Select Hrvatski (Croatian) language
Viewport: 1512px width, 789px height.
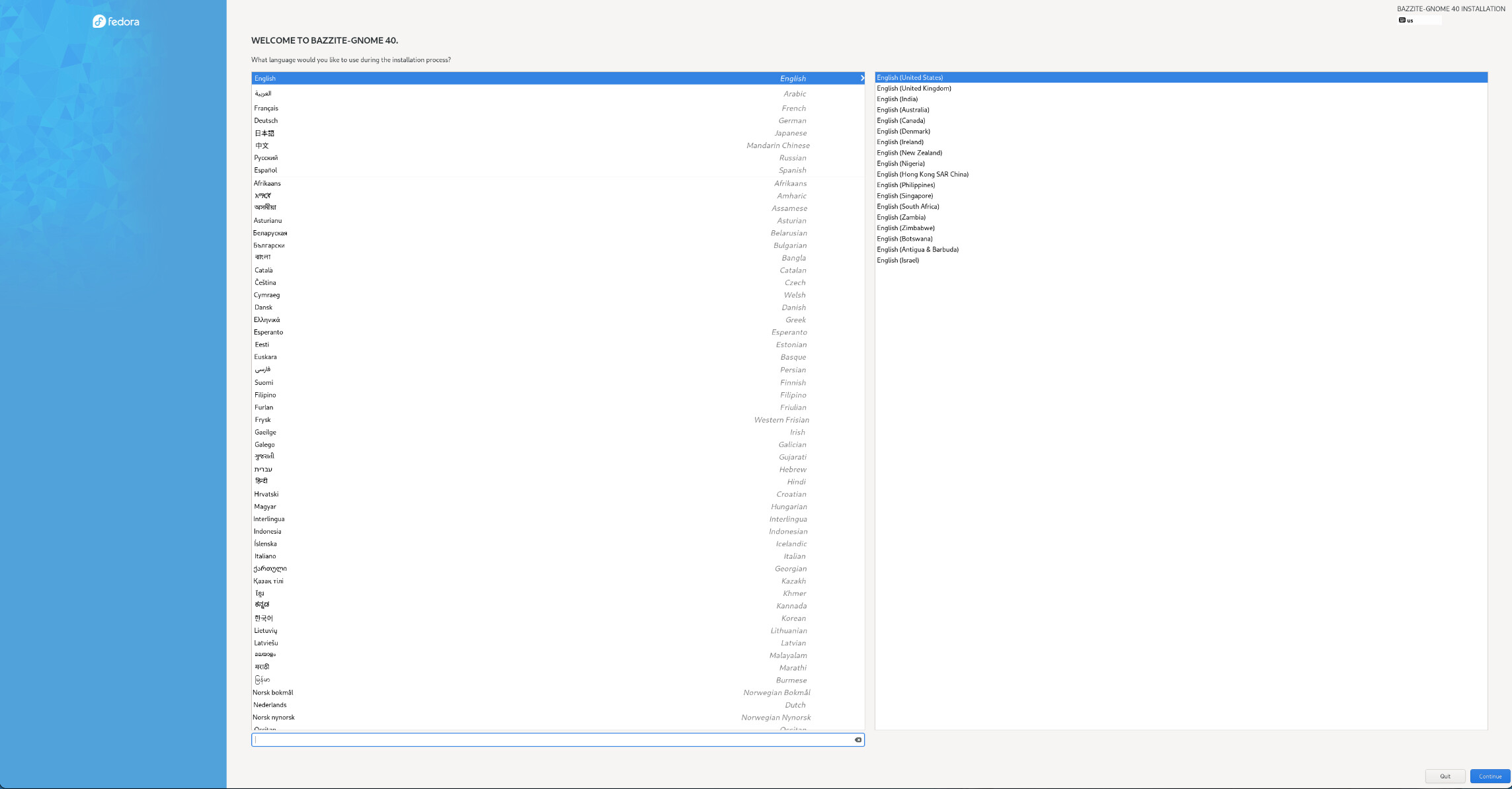(557, 494)
